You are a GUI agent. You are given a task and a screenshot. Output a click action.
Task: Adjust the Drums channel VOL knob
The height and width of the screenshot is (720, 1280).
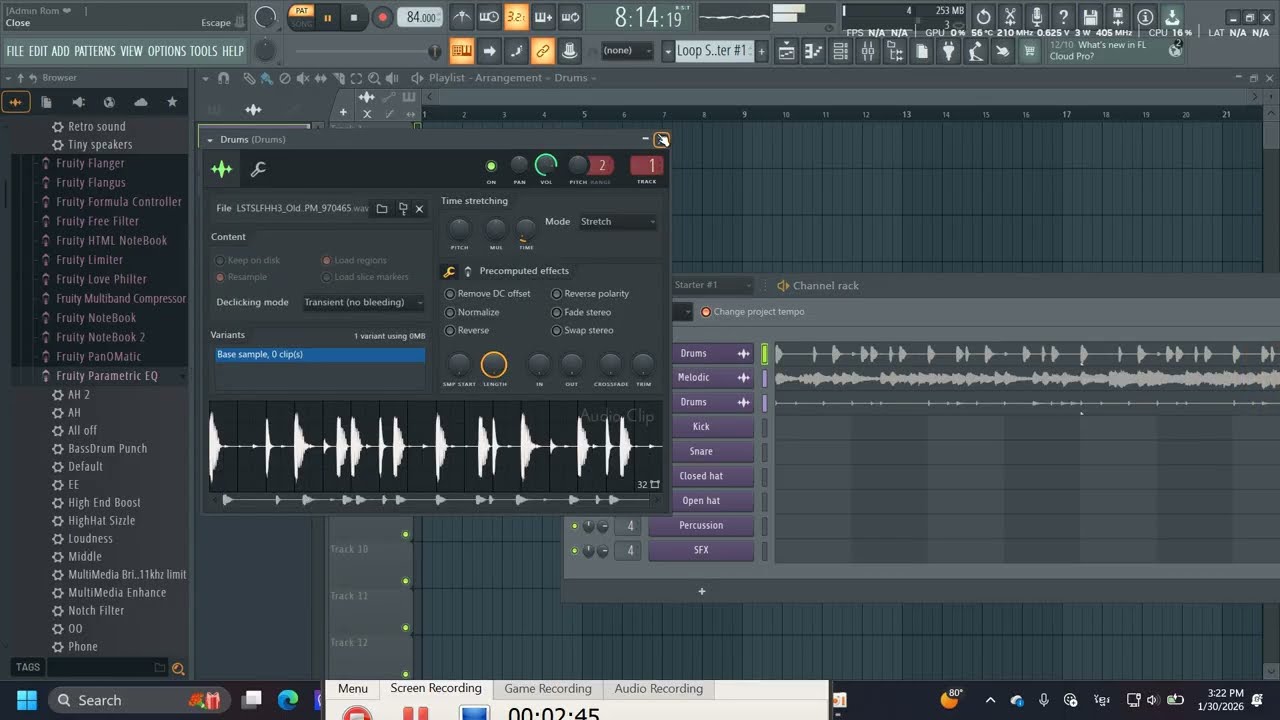[x=546, y=165]
